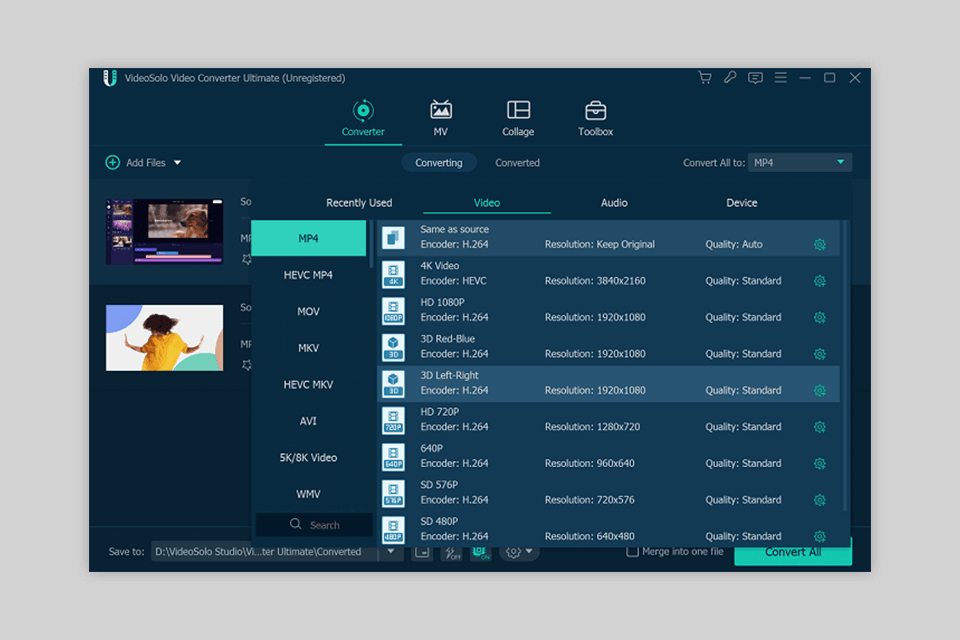Expand the Convert All to MP4 dropdown
The image size is (960, 640).
coord(840,162)
